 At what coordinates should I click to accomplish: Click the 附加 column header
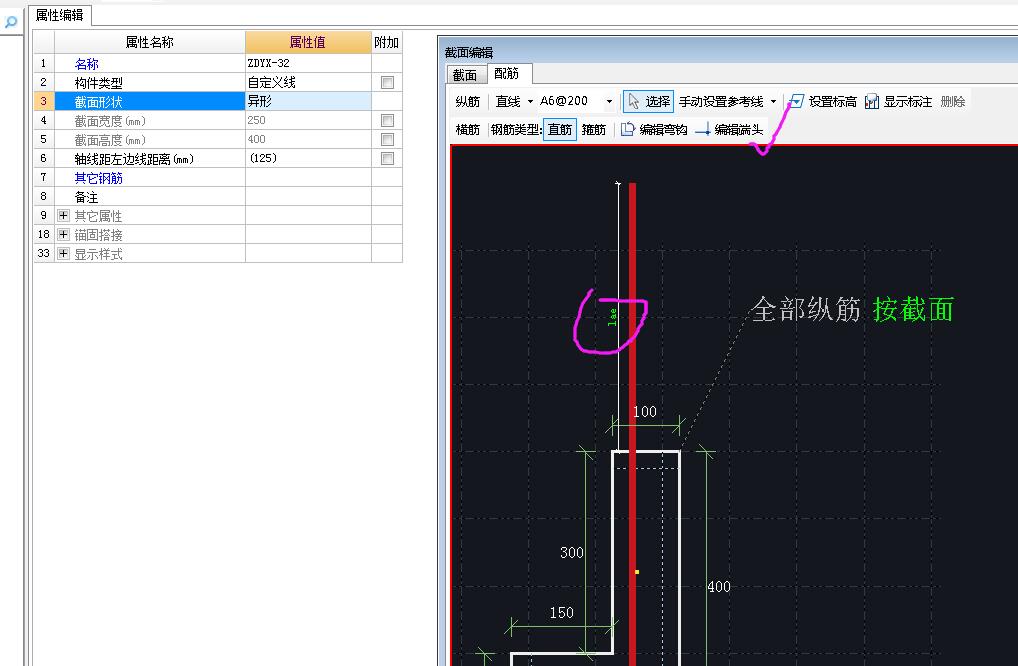pyautogui.click(x=386, y=42)
